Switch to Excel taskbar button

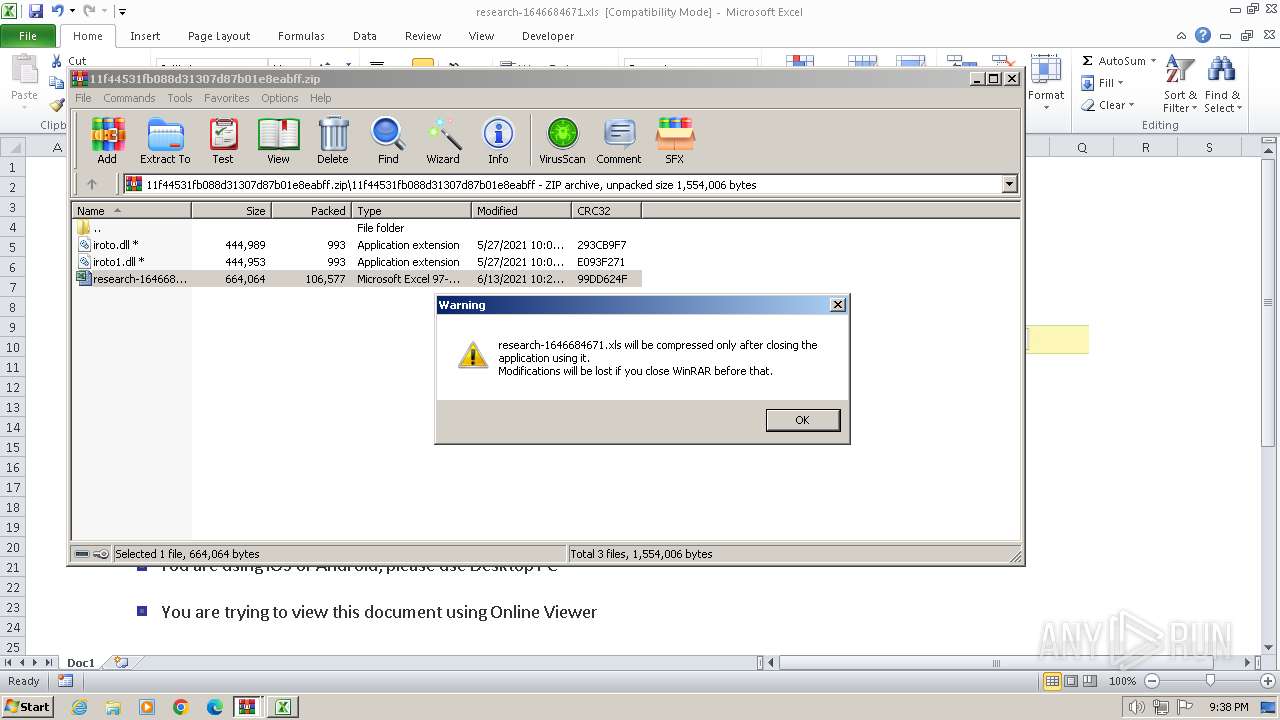coord(283,707)
